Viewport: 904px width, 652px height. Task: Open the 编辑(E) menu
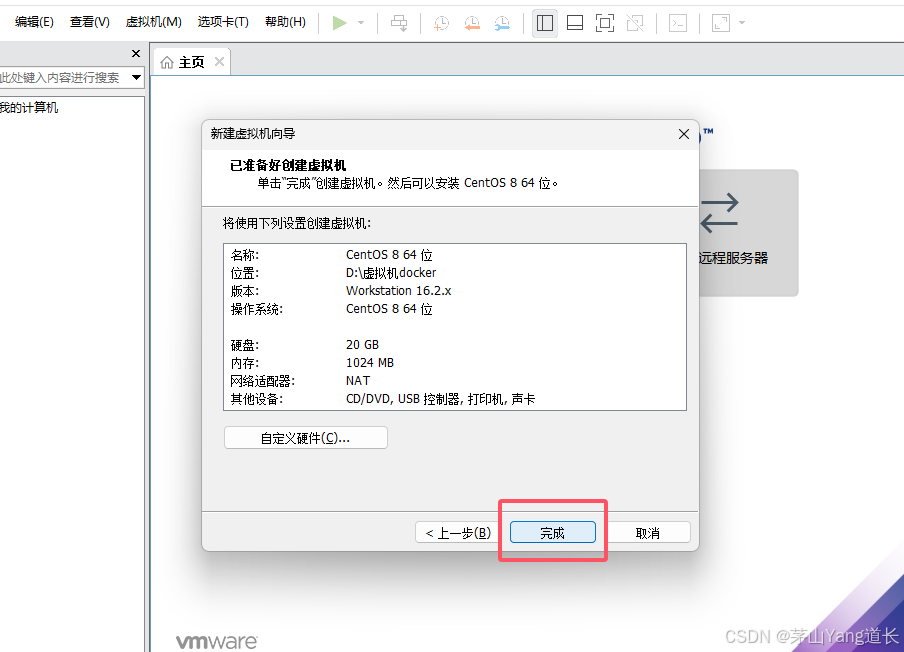[34, 22]
